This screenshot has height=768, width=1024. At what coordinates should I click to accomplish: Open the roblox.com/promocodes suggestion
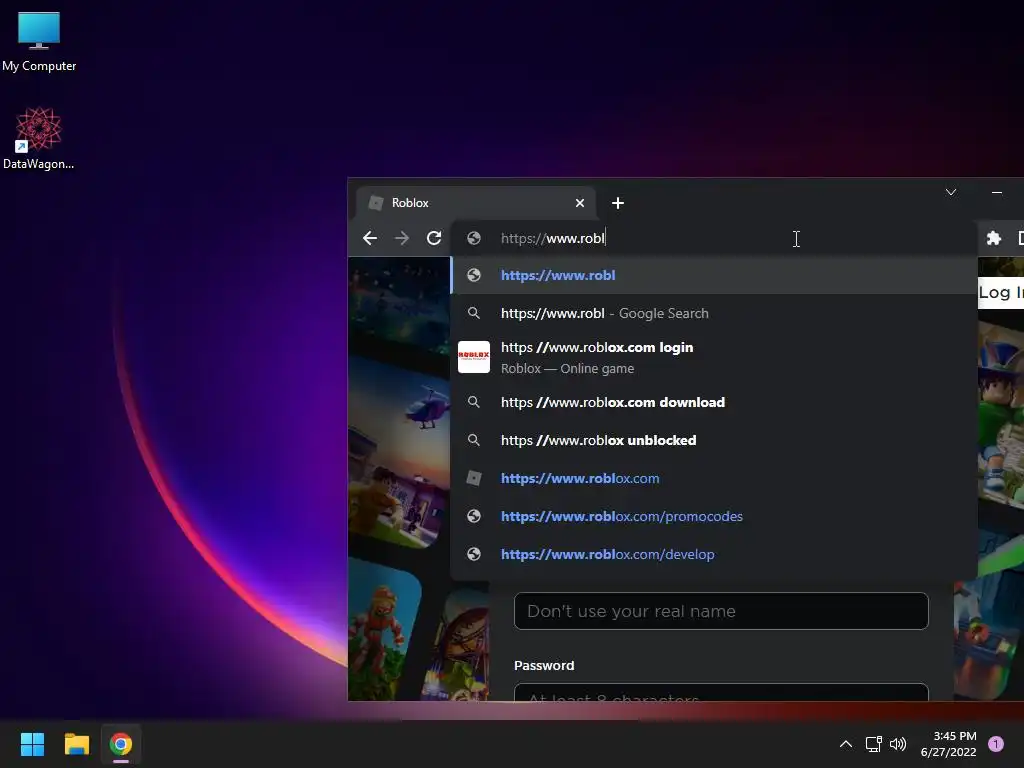tap(714, 516)
